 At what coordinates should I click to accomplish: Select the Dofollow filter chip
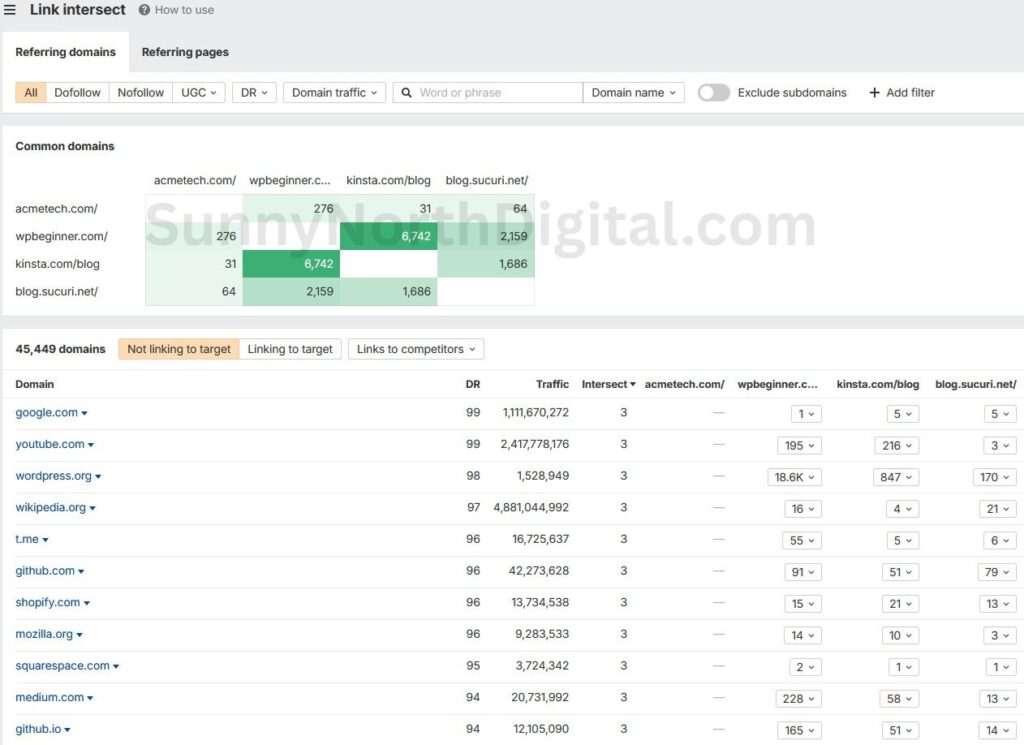(x=77, y=92)
